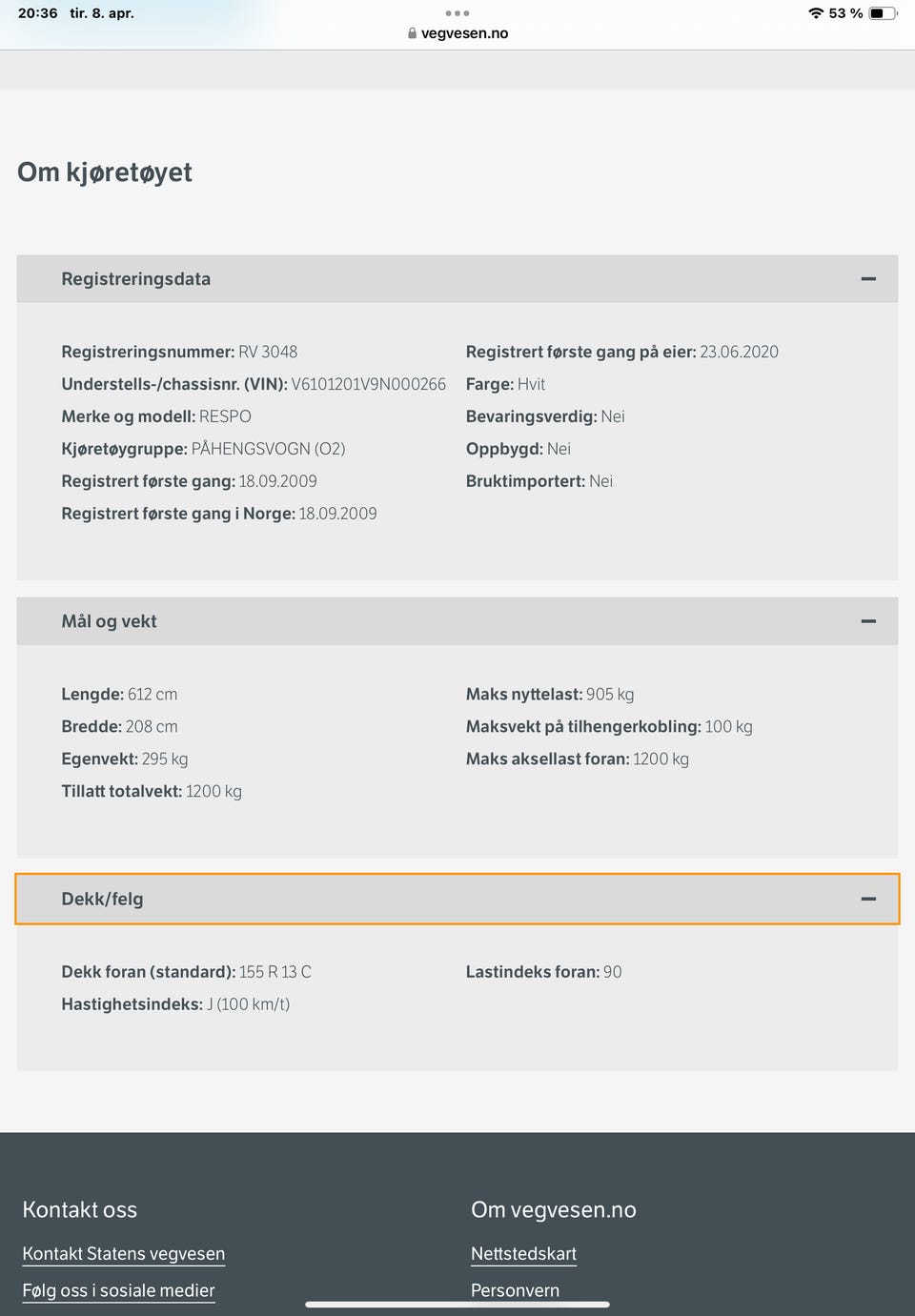This screenshot has width=915, height=1316.
Task: Tap the Wi-Fi status icon
Action: 815,13
